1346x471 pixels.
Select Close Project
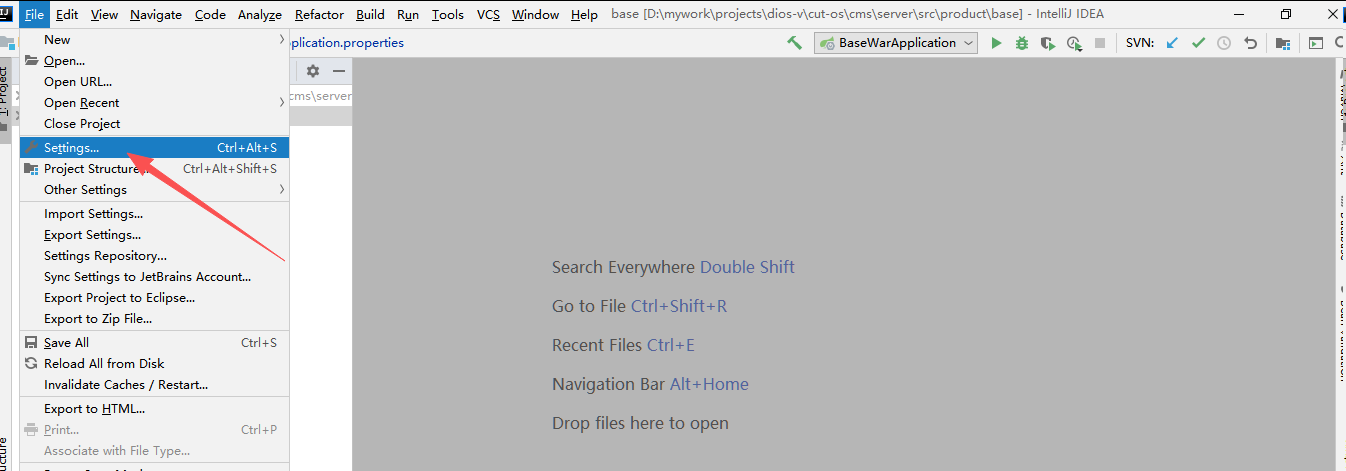[x=154, y=124]
